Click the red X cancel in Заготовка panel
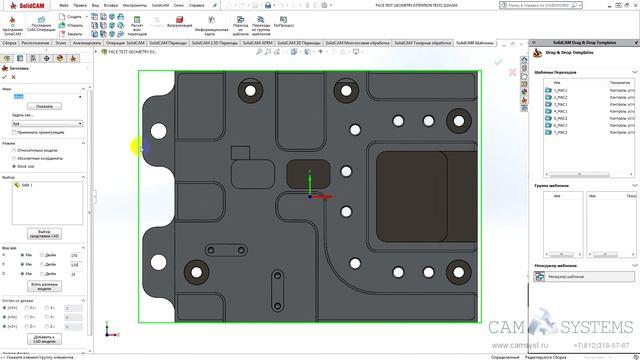The width and height of the screenshot is (640, 360). click(x=13, y=77)
